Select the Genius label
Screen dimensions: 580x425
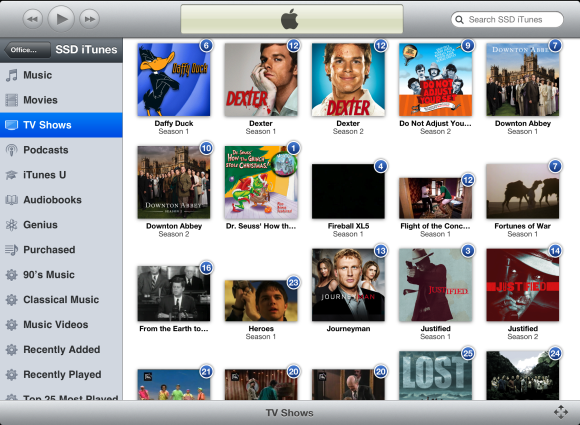(x=40, y=225)
